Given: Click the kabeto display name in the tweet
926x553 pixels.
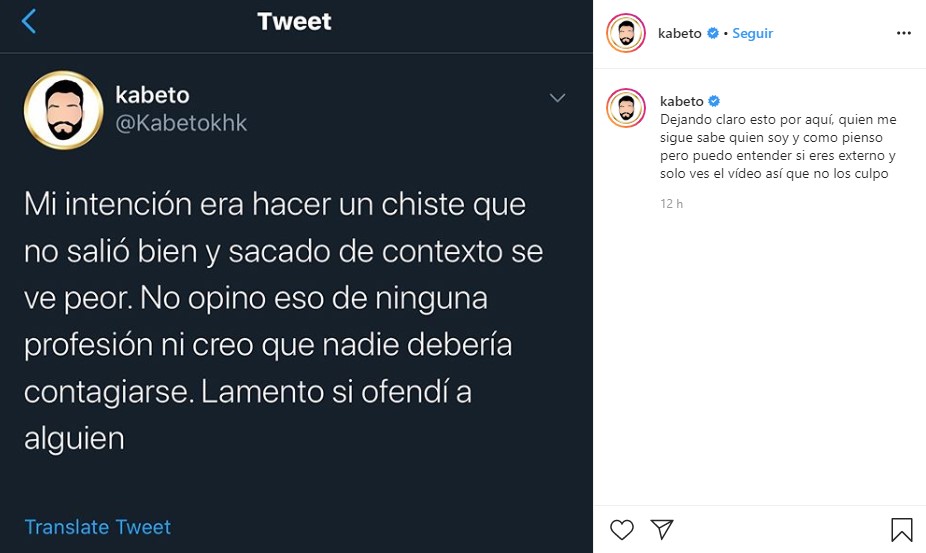Looking at the screenshot, I should (x=152, y=95).
